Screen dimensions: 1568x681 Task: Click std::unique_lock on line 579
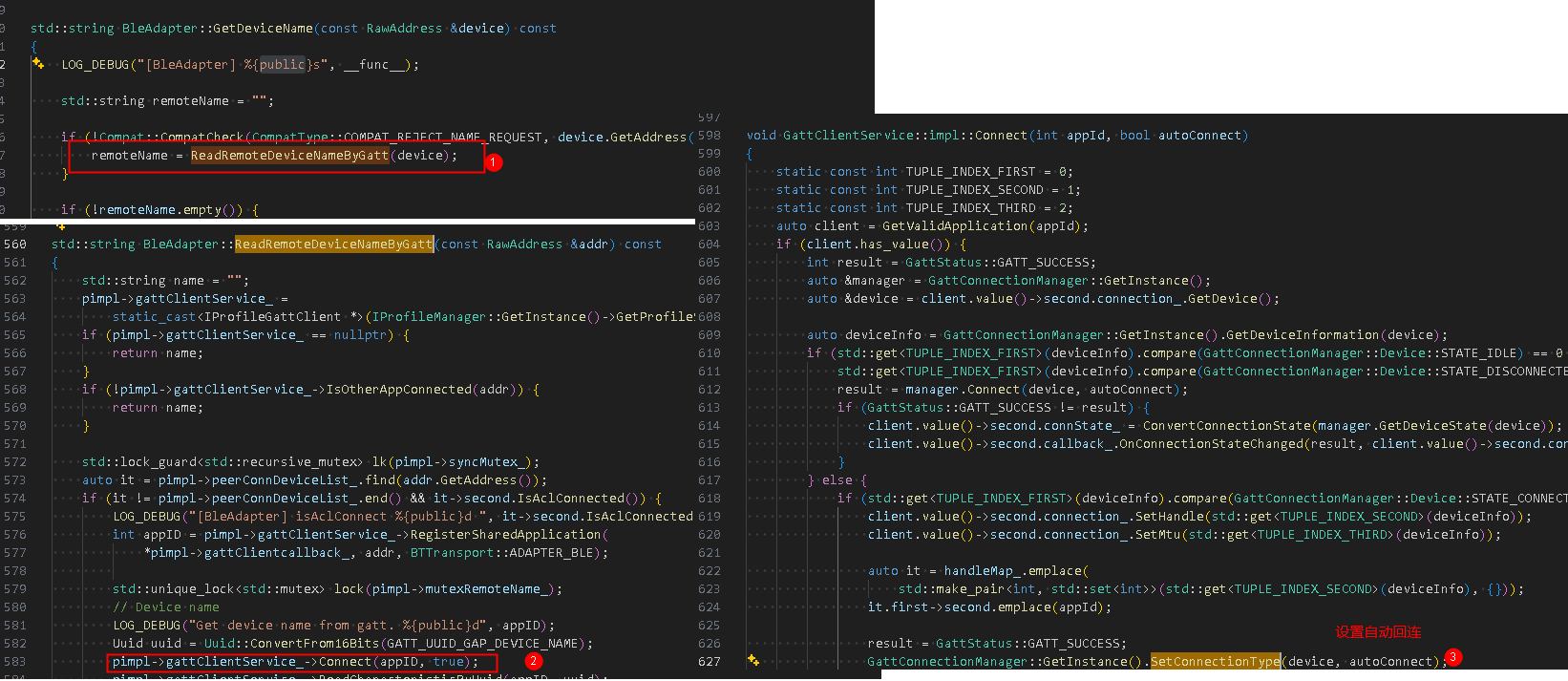173,588
